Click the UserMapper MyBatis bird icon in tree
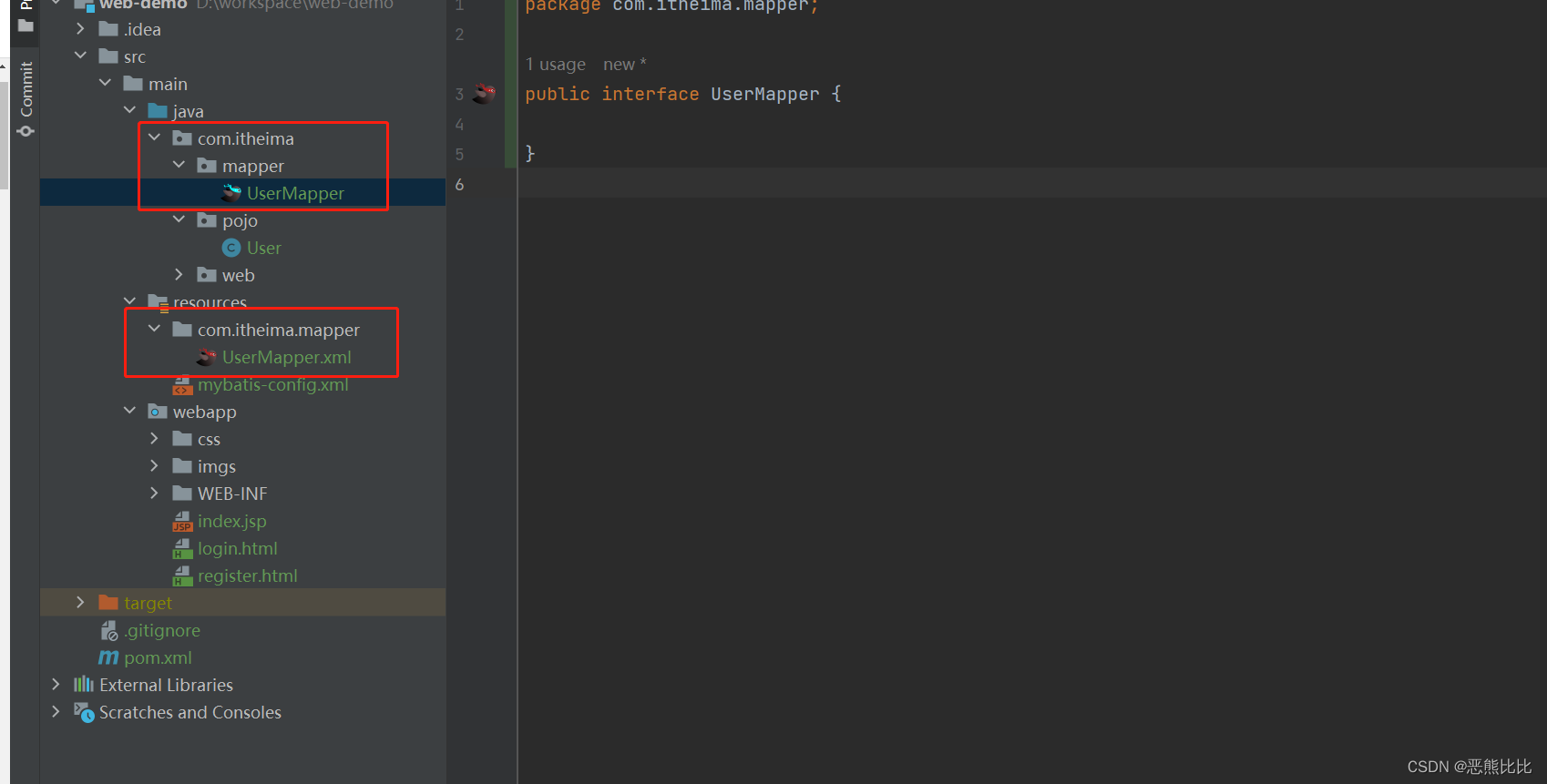The width and height of the screenshot is (1547, 784). (x=231, y=193)
